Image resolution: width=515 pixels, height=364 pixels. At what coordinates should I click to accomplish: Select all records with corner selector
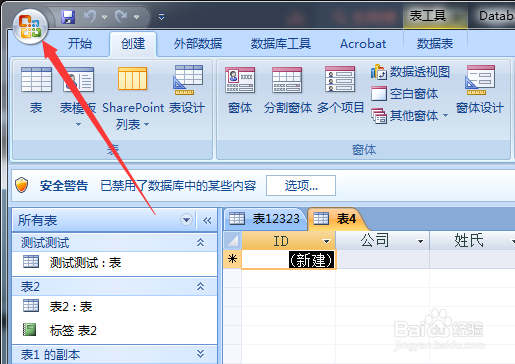tap(232, 241)
